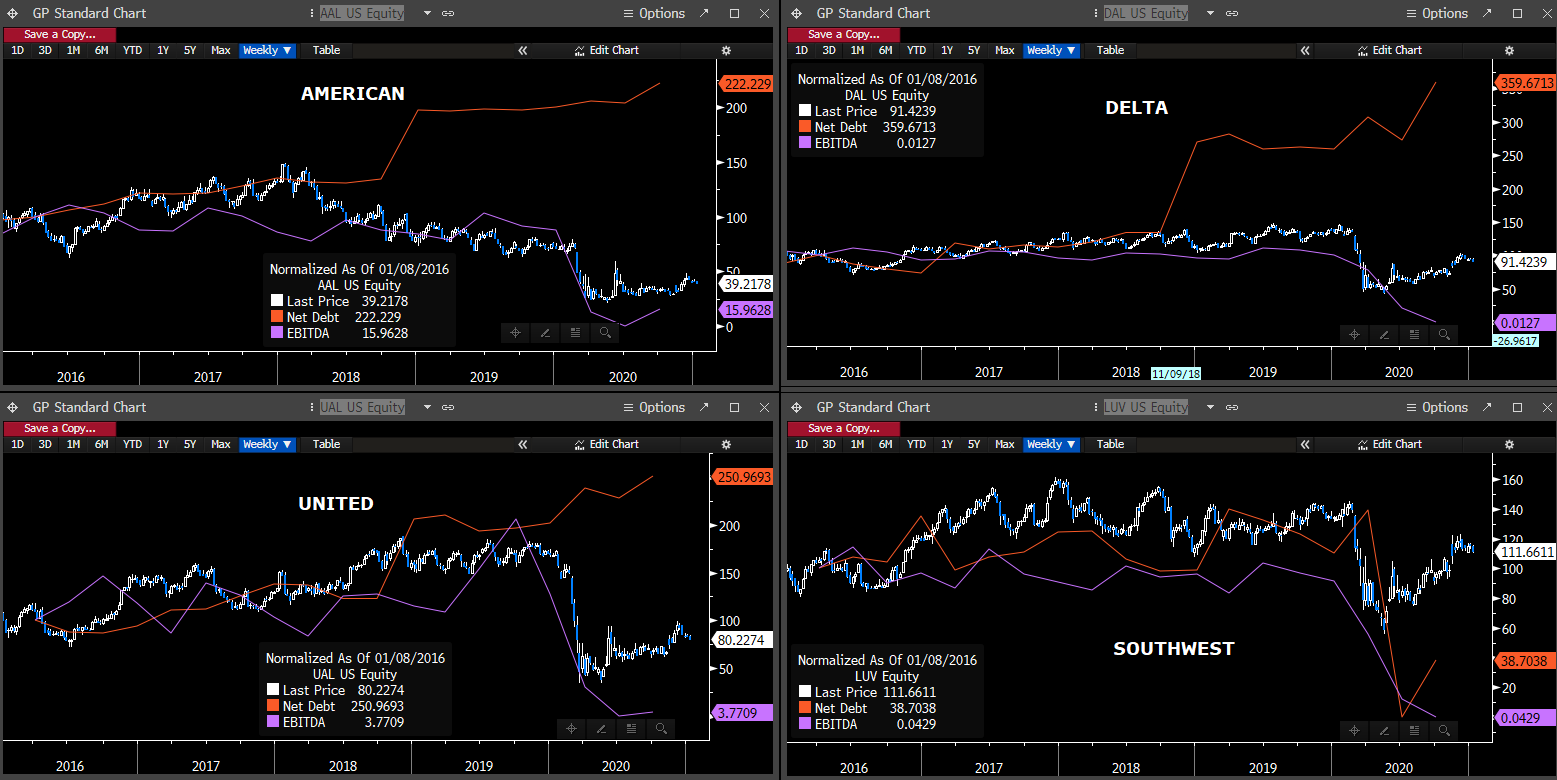The width and height of the screenshot is (1557, 780).
Task: Activate crosshair tool in Delta chart
Action: (1353, 335)
